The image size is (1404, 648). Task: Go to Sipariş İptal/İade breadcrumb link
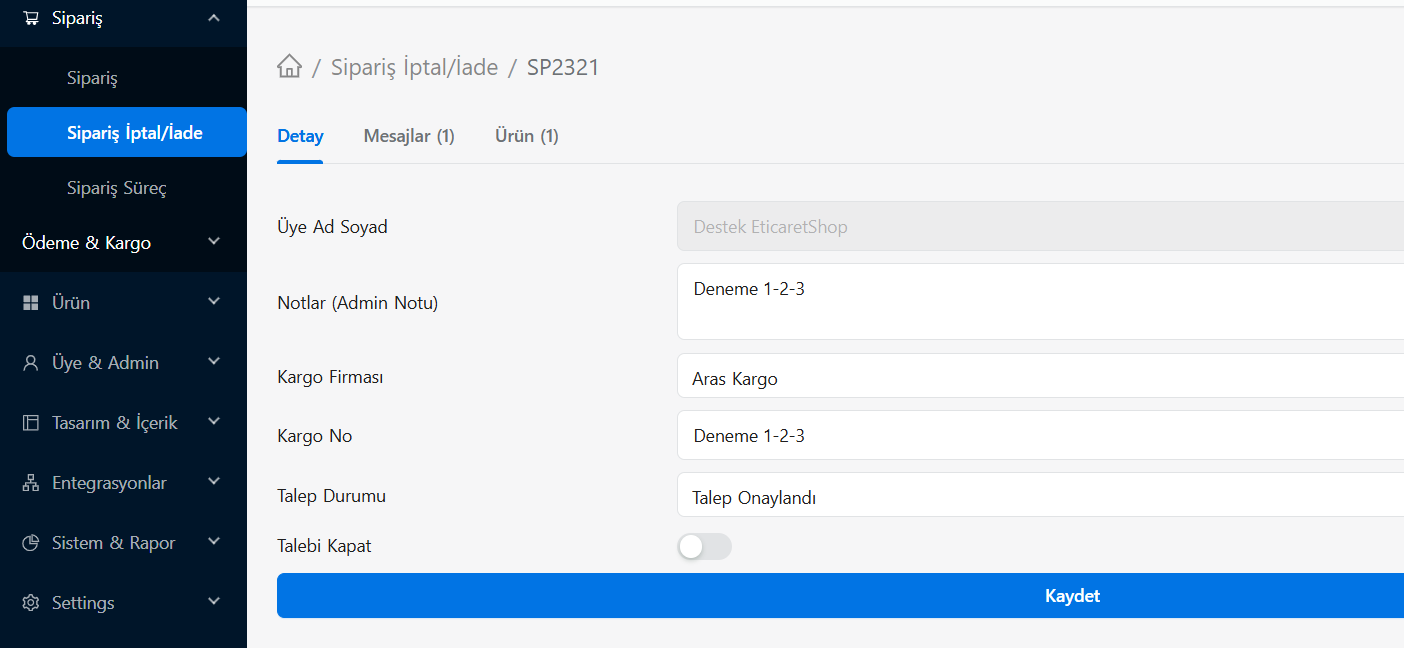coord(415,68)
